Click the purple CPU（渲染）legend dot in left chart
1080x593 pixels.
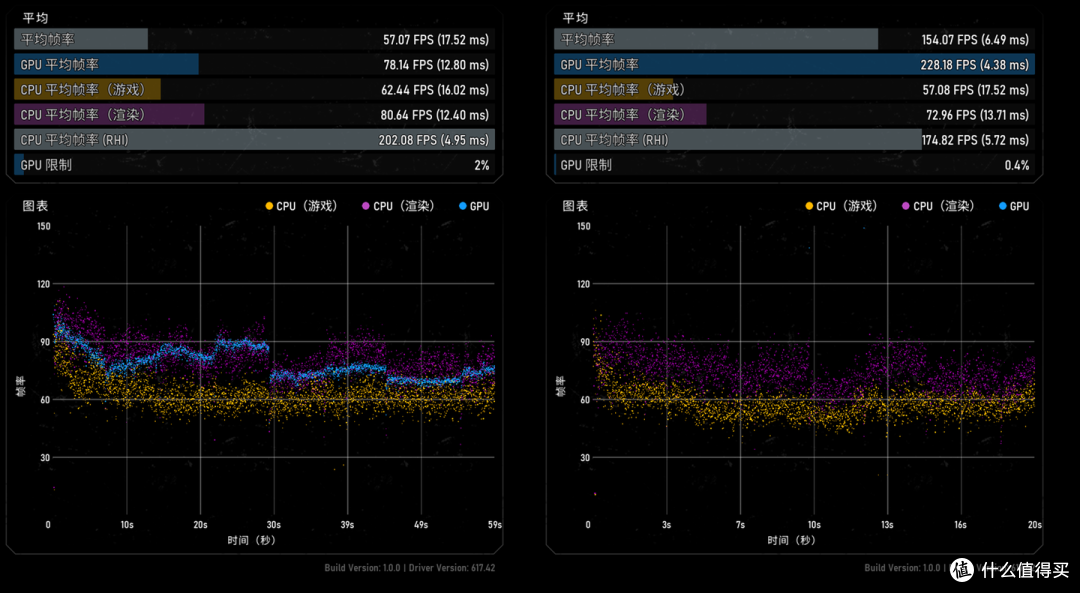(366, 206)
